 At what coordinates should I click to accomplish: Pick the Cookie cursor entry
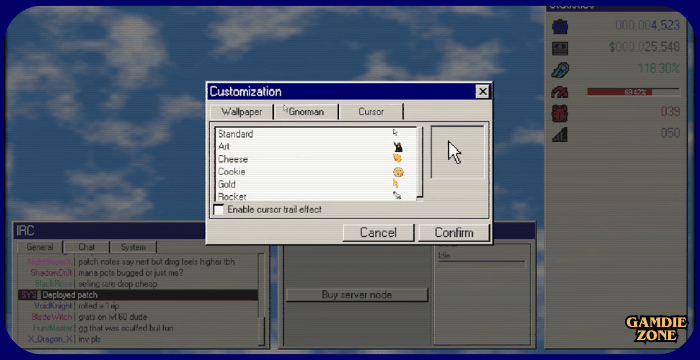coord(316,172)
